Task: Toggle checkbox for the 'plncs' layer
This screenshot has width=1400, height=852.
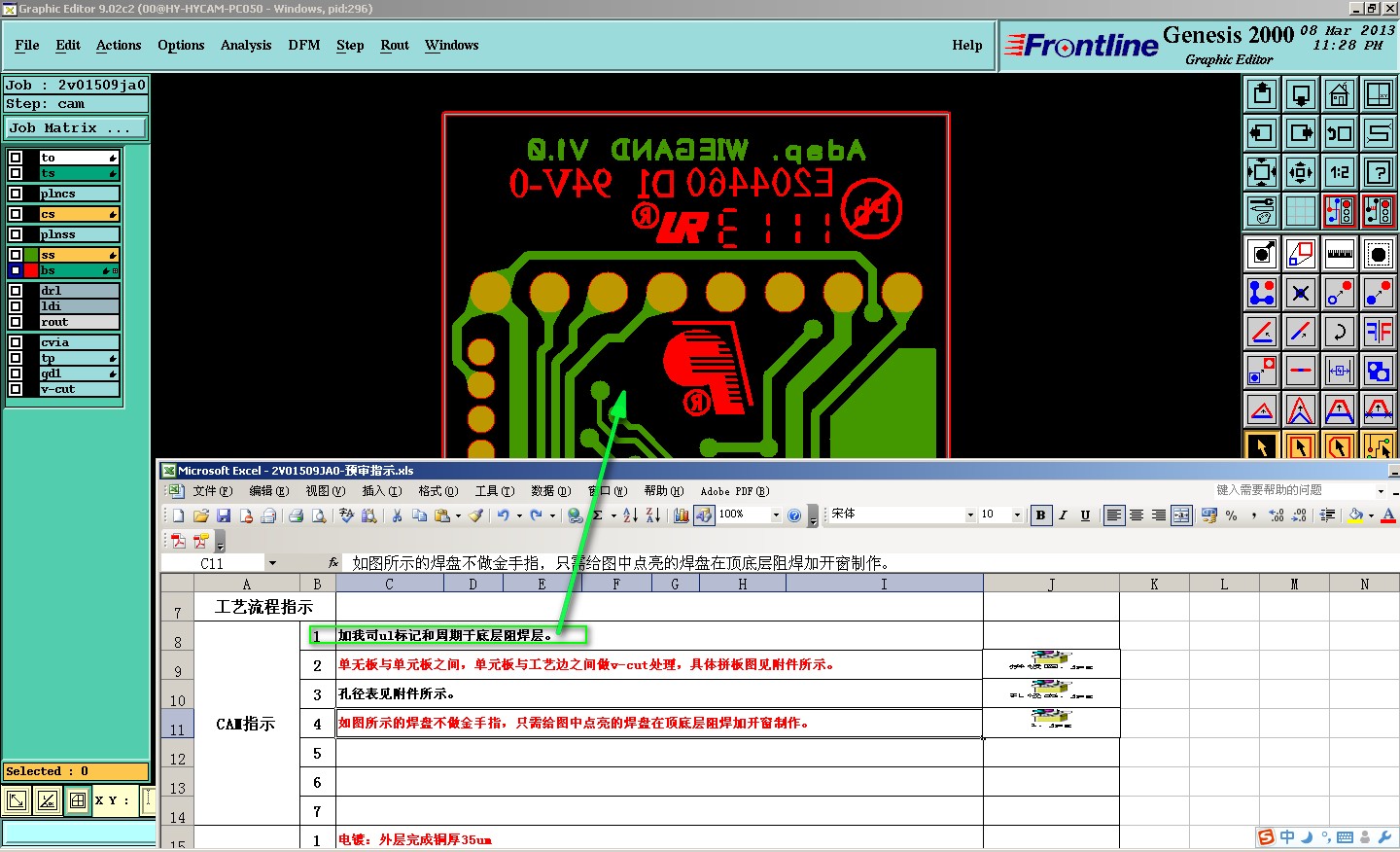Action: (x=16, y=194)
